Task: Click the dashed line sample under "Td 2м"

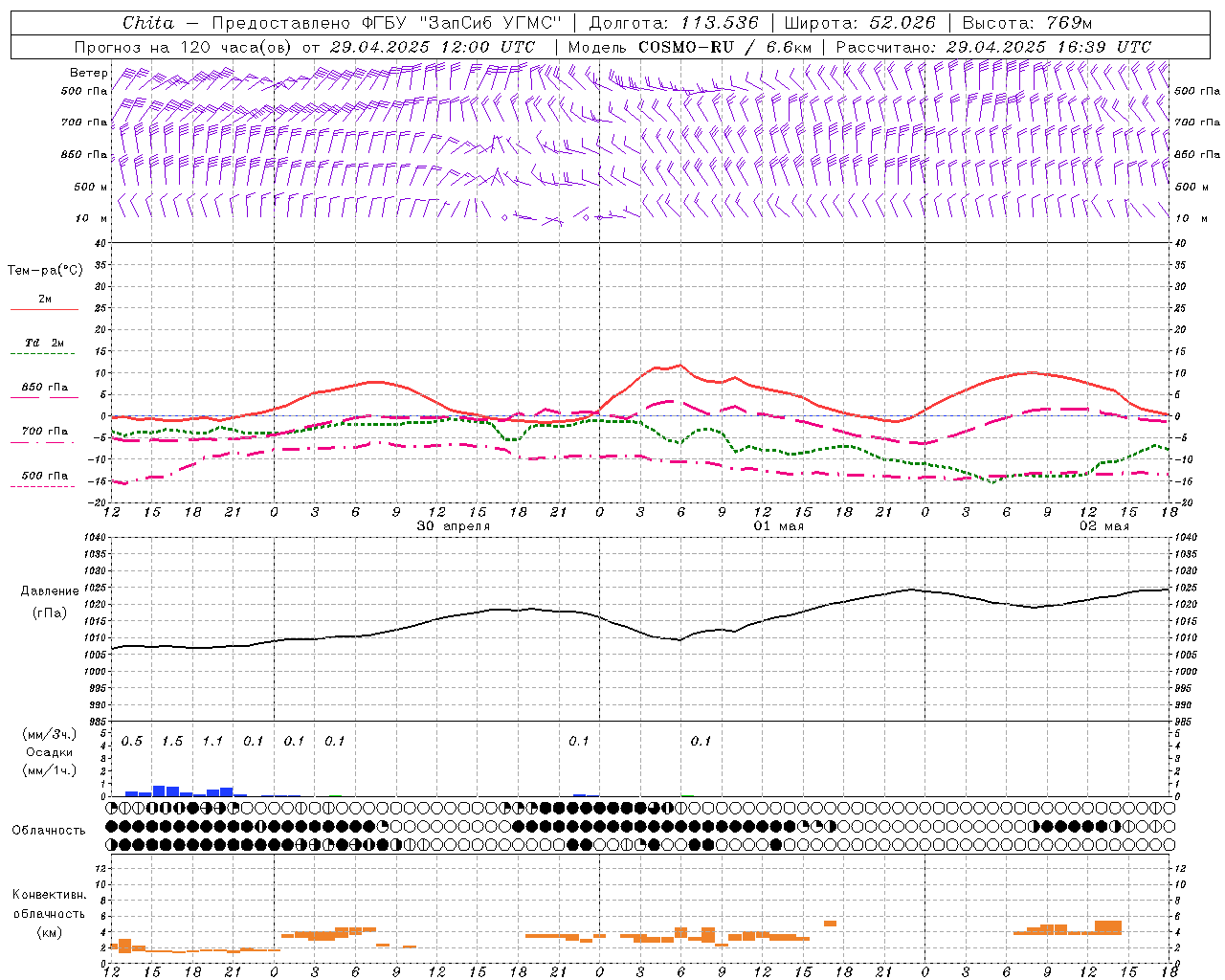Action: click(44, 354)
